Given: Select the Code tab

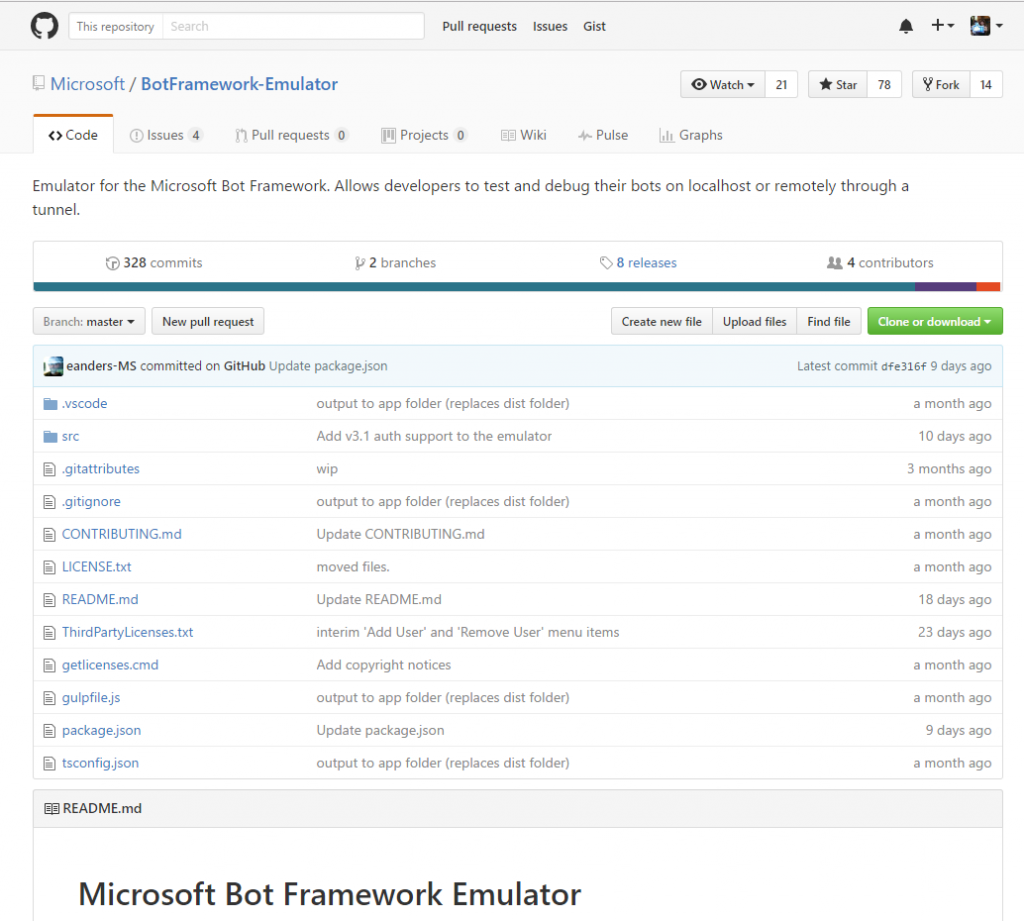Looking at the screenshot, I should click(73, 135).
